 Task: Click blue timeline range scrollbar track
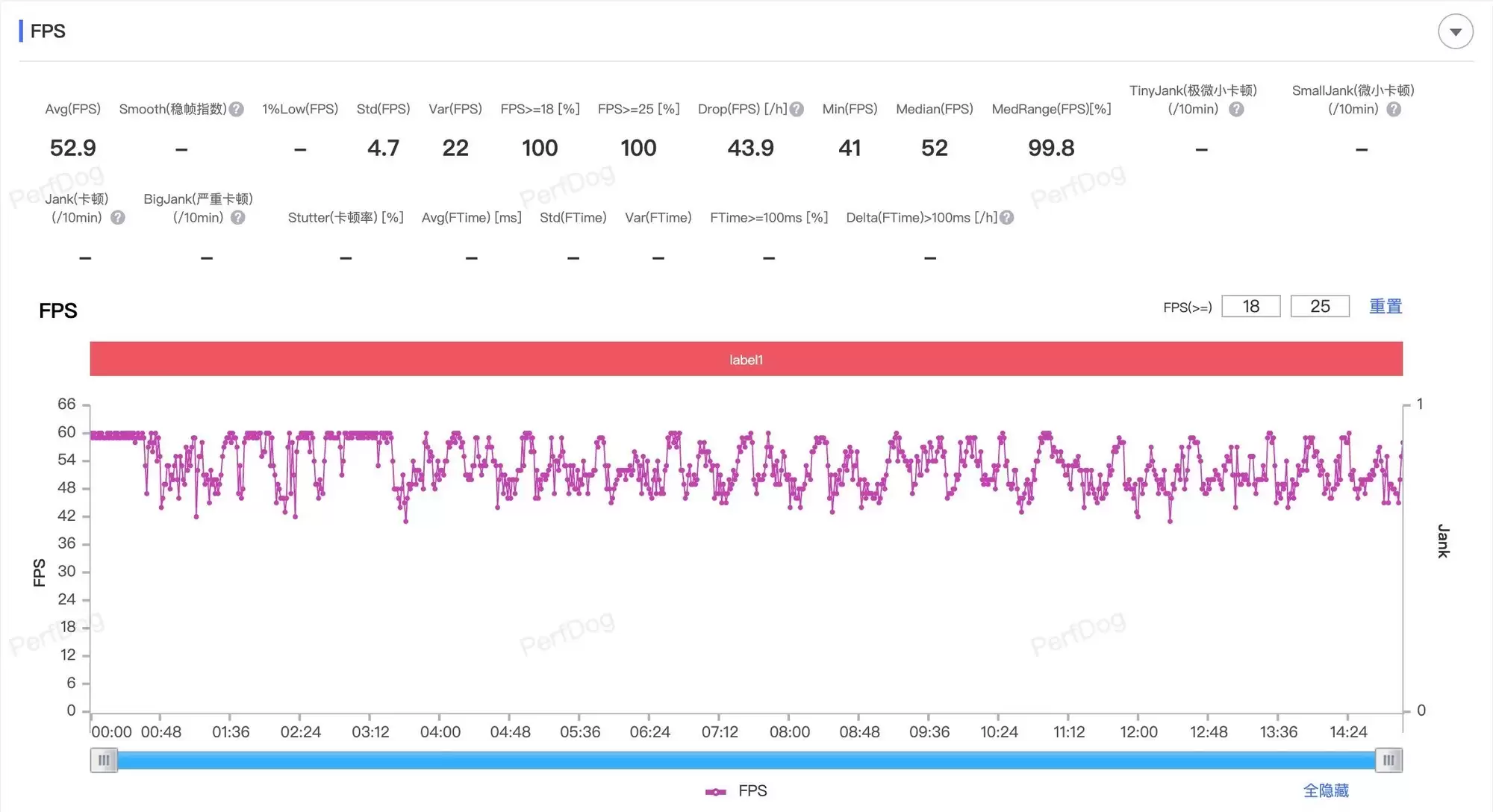pyautogui.click(x=746, y=760)
